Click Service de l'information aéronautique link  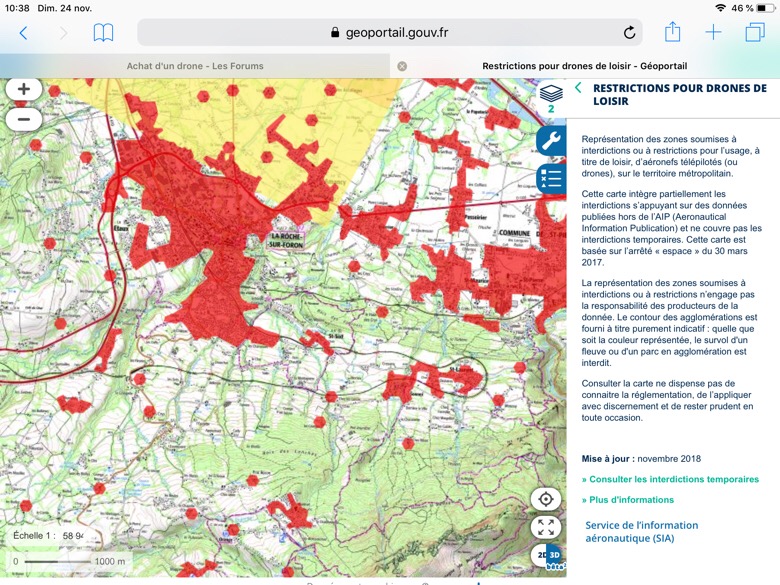click(x=641, y=531)
